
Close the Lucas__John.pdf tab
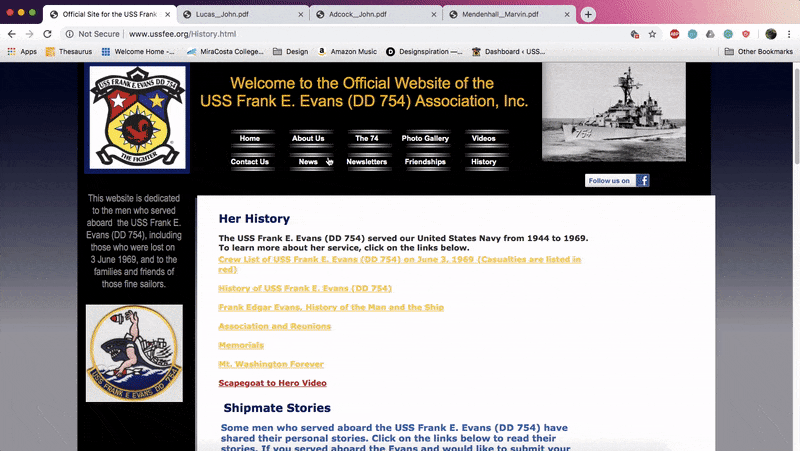pyautogui.click(x=301, y=14)
